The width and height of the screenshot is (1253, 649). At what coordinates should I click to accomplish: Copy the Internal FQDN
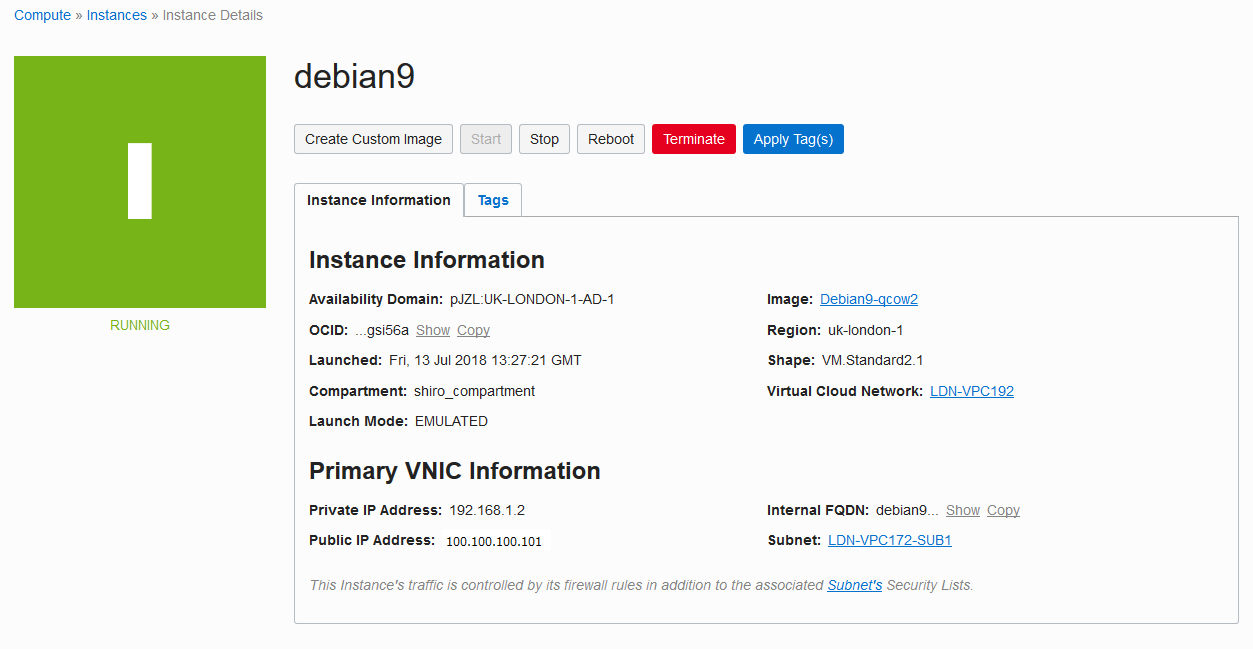coord(1003,510)
